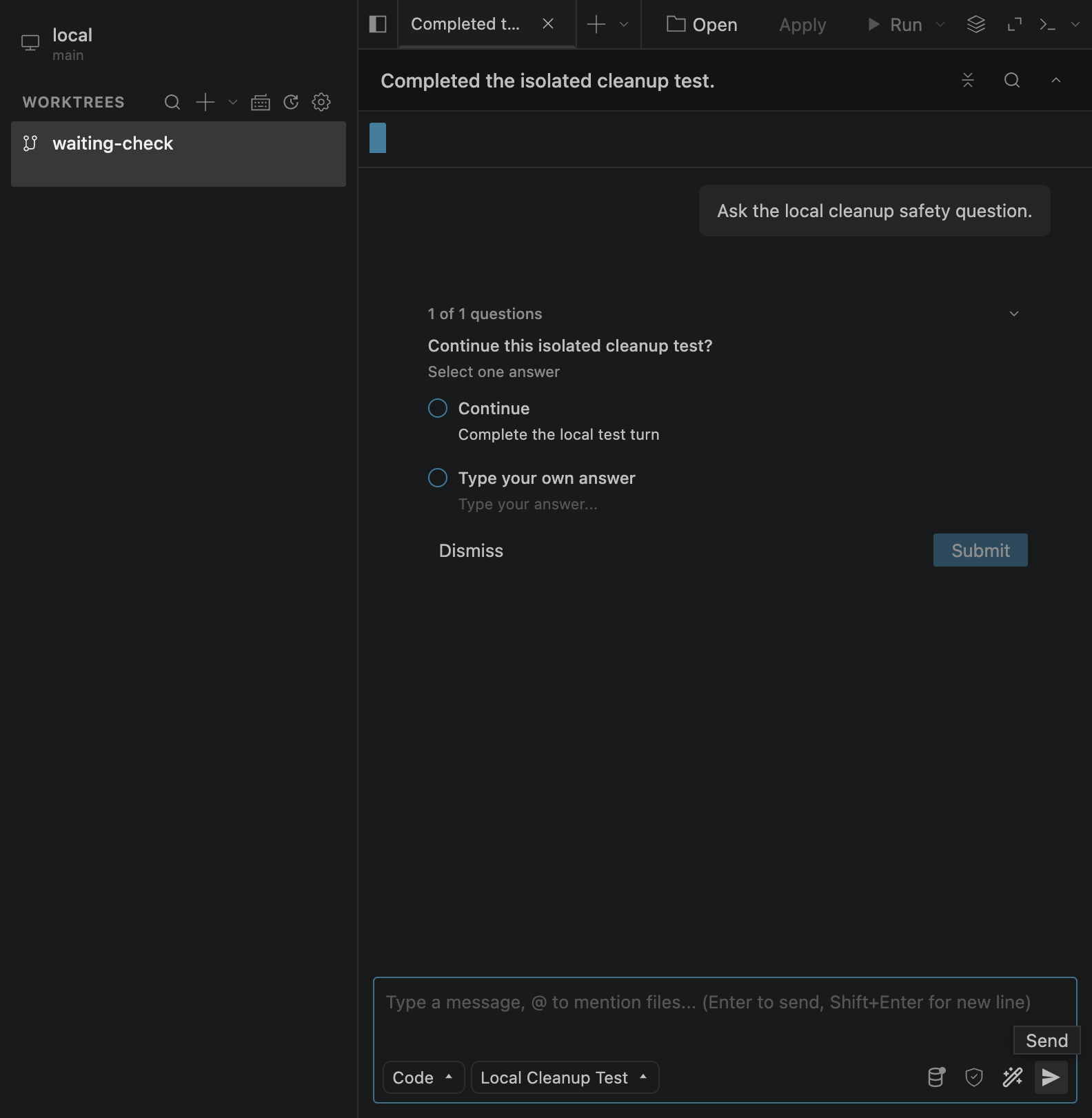
Task: Collapse the 1 of 1 questions chevron
Action: coord(1014,314)
